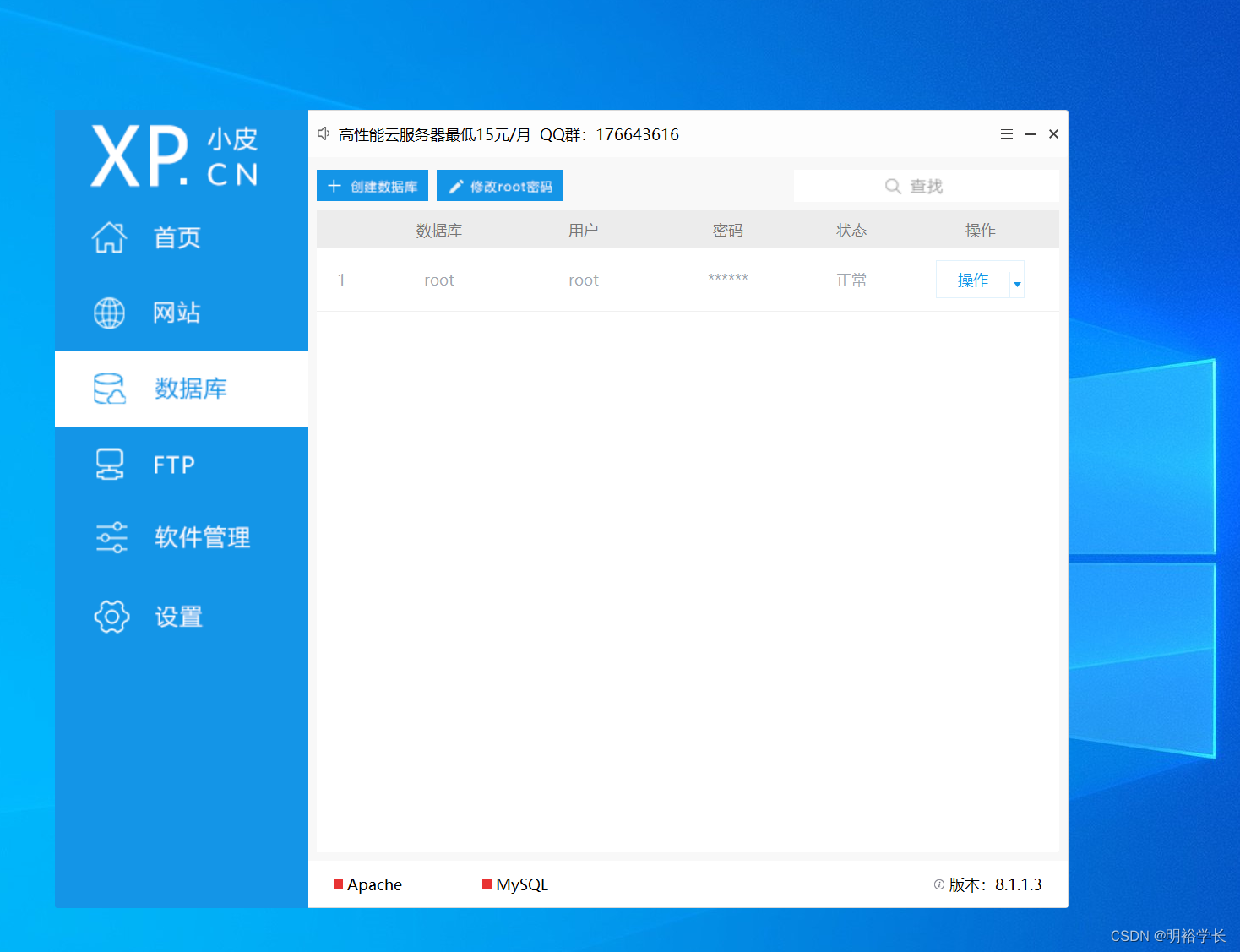
Task: Click the 版本: 8.1.1.3 text
Action: tap(995, 884)
